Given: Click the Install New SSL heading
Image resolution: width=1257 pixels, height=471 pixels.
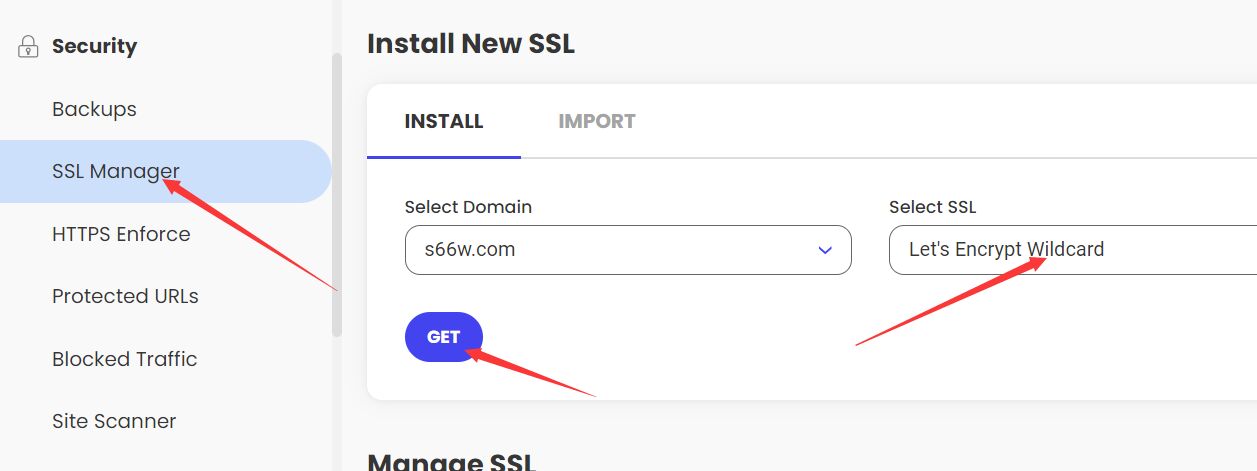Looking at the screenshot, I should 471,44.
